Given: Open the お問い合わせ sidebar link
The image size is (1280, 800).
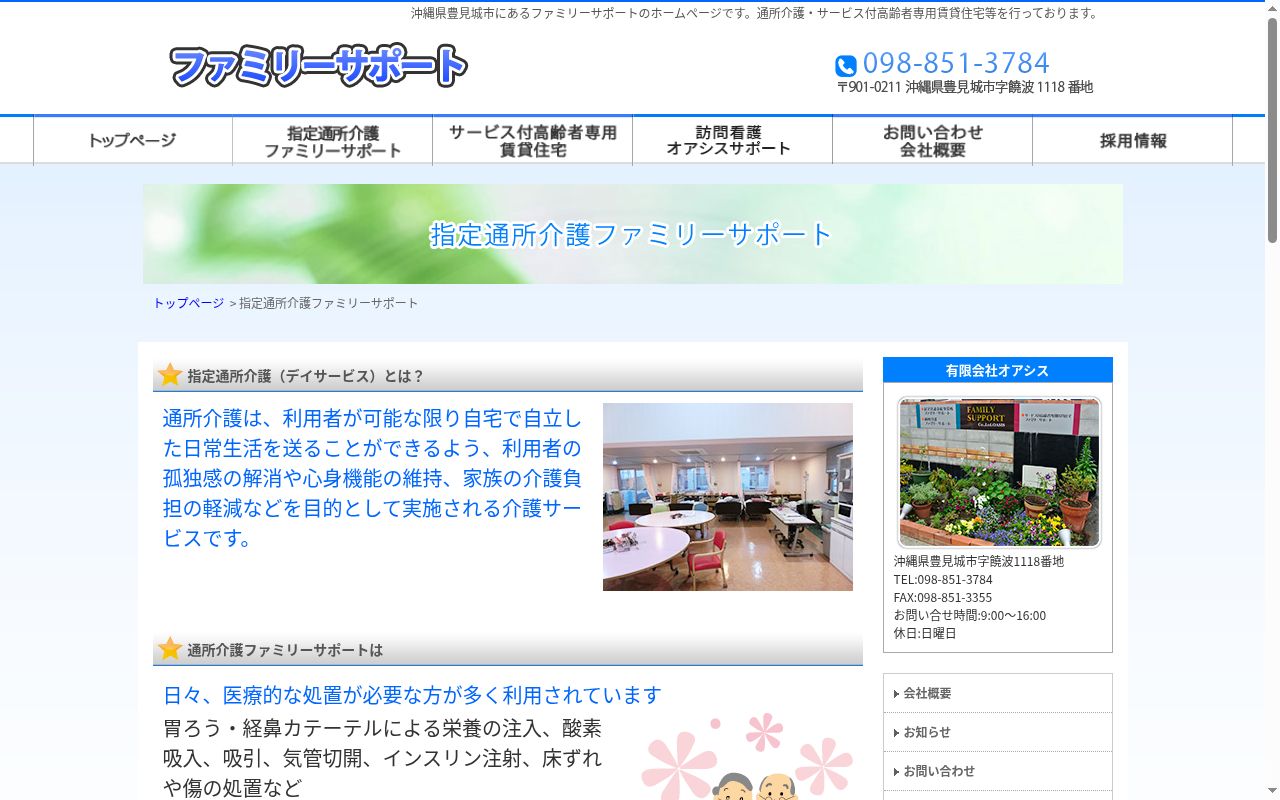Looking at the screenshot, I should pyautogui.click(x=998, y=771).
